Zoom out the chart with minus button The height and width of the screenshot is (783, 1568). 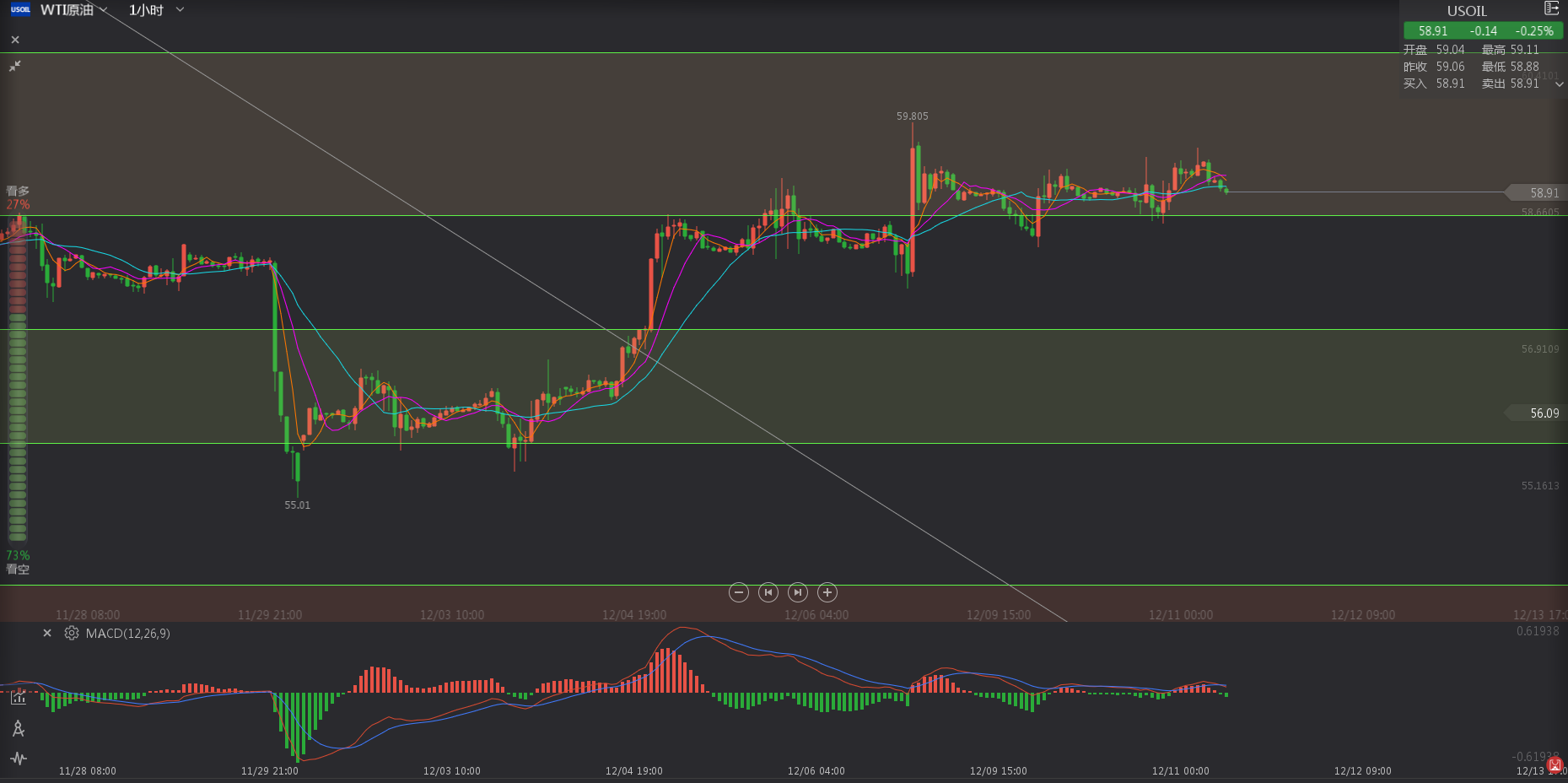tap(739, 592)
